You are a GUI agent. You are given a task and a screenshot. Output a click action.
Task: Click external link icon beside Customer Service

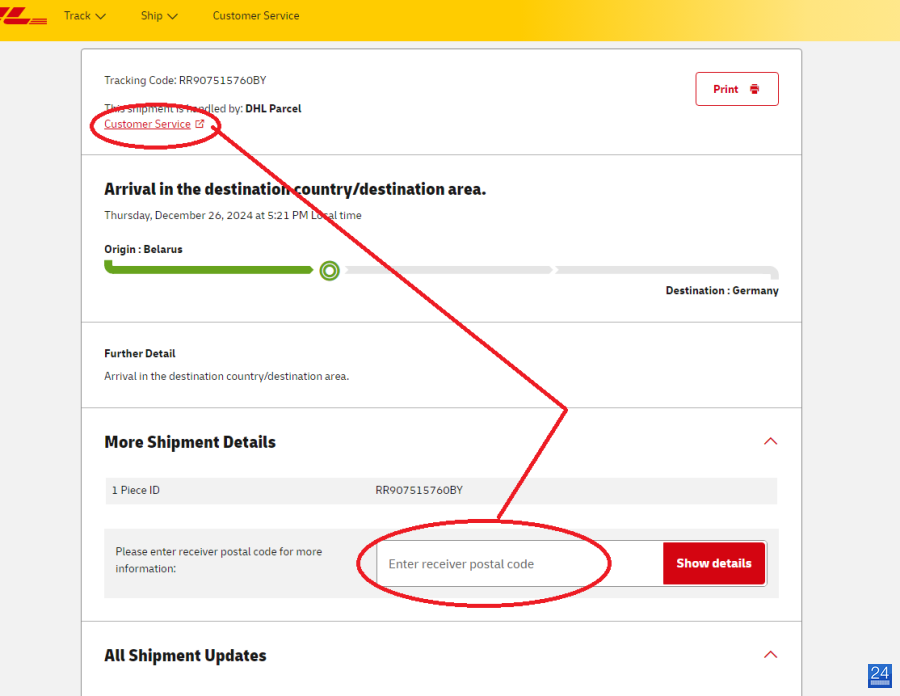[x=200, y=123]
